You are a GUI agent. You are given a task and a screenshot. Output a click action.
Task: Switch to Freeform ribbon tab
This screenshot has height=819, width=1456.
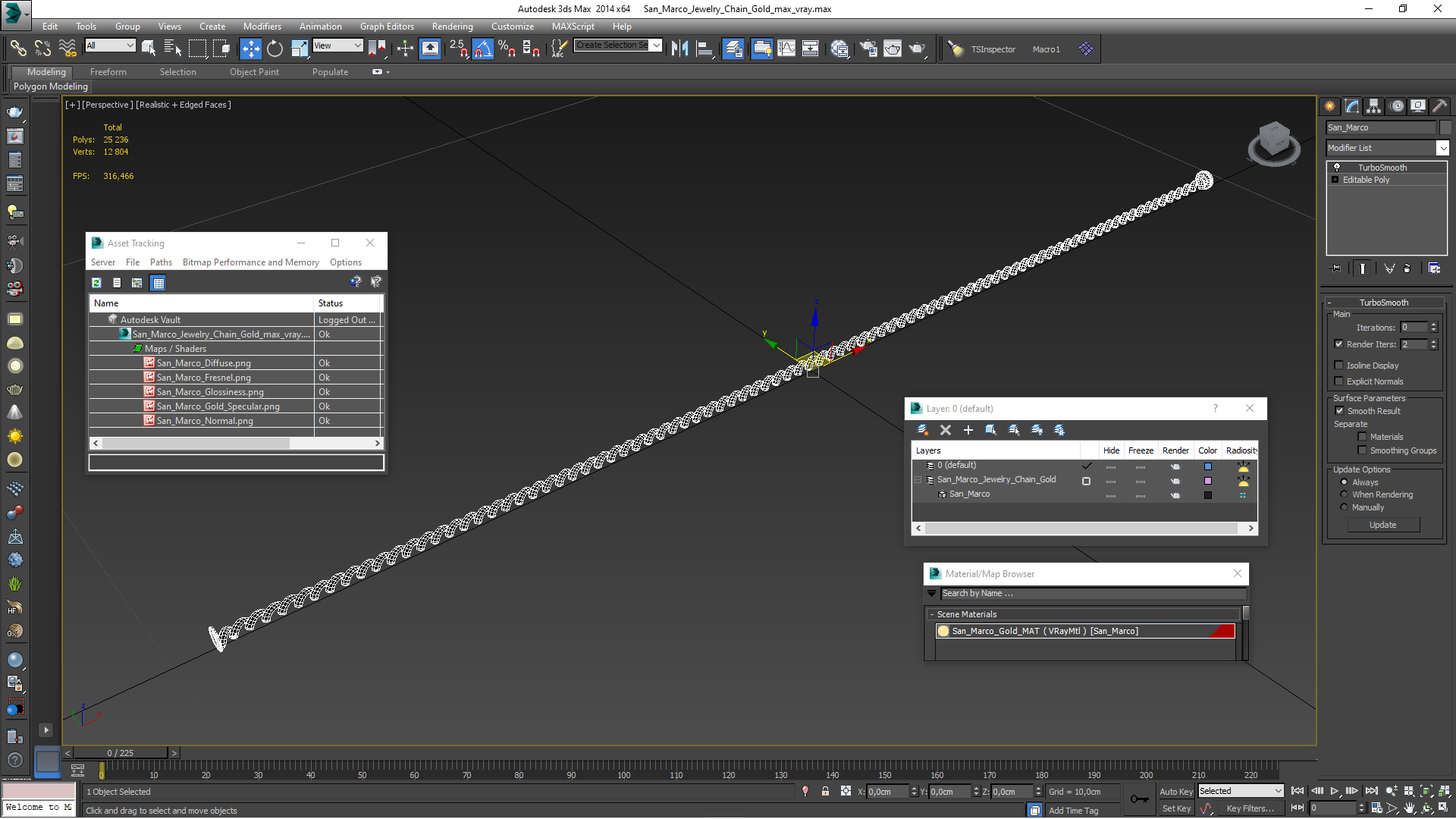point(108,72)
